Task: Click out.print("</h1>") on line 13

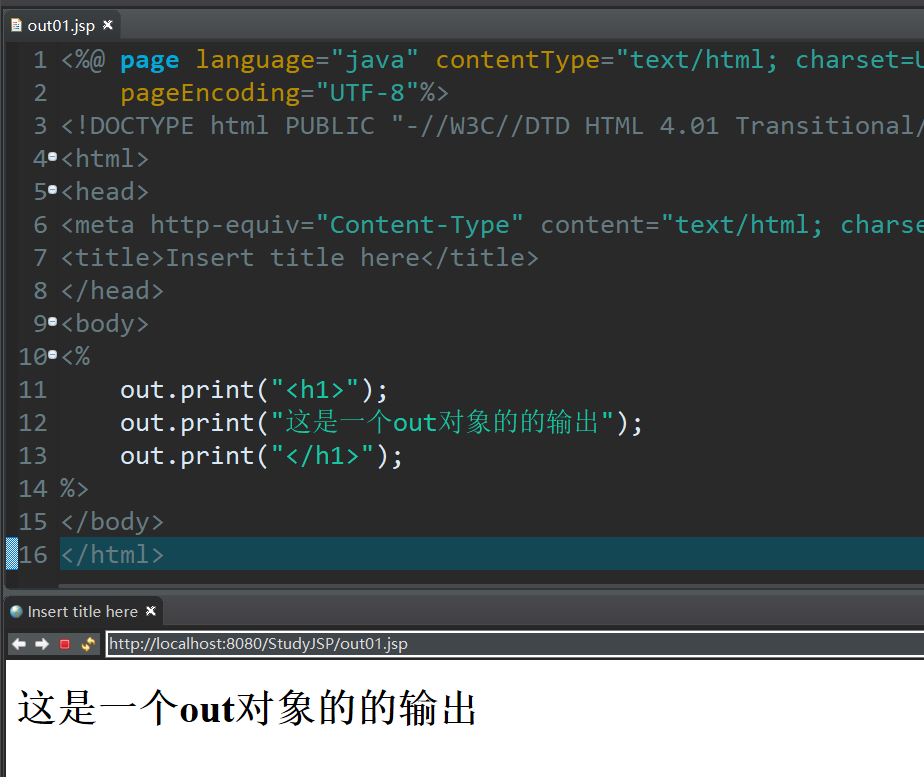Action: 262,456
